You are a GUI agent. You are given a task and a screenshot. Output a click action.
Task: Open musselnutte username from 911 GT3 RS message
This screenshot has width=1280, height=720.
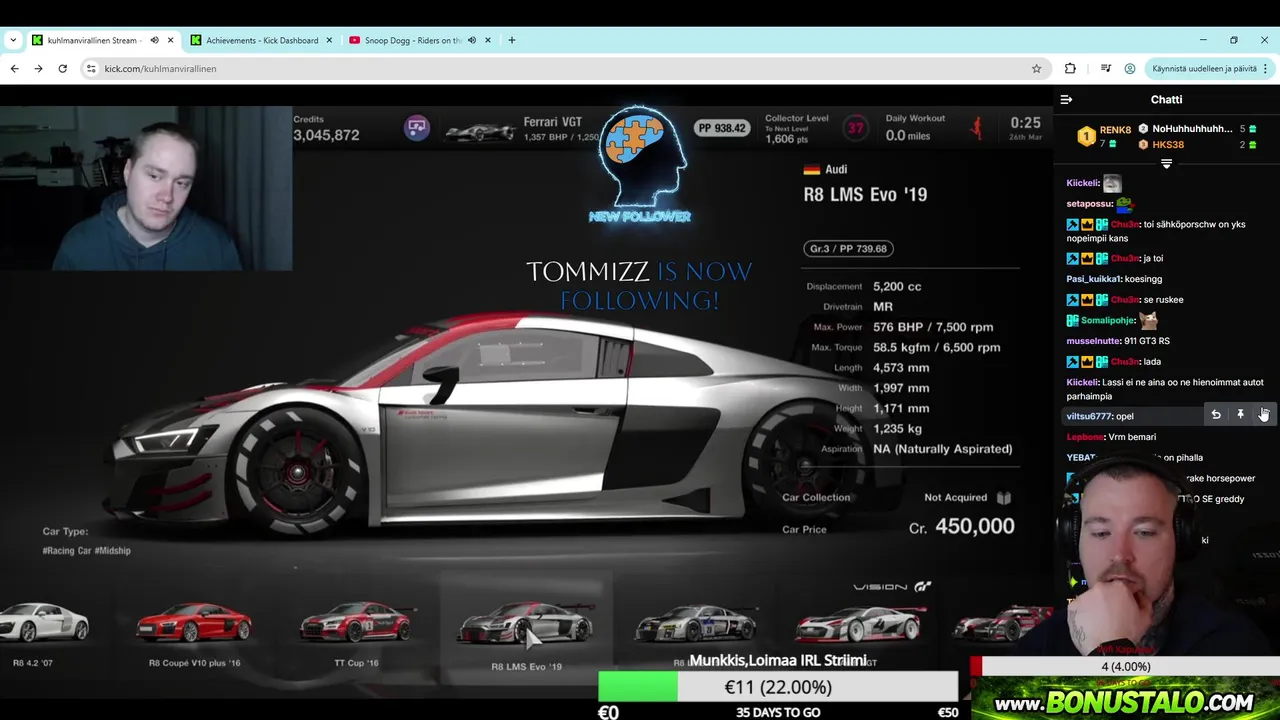coord(1093,341)
